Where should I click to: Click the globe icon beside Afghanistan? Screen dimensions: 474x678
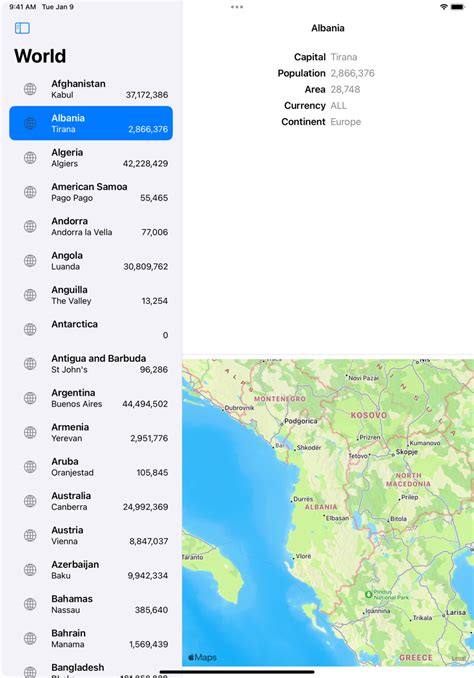(30, 89)
